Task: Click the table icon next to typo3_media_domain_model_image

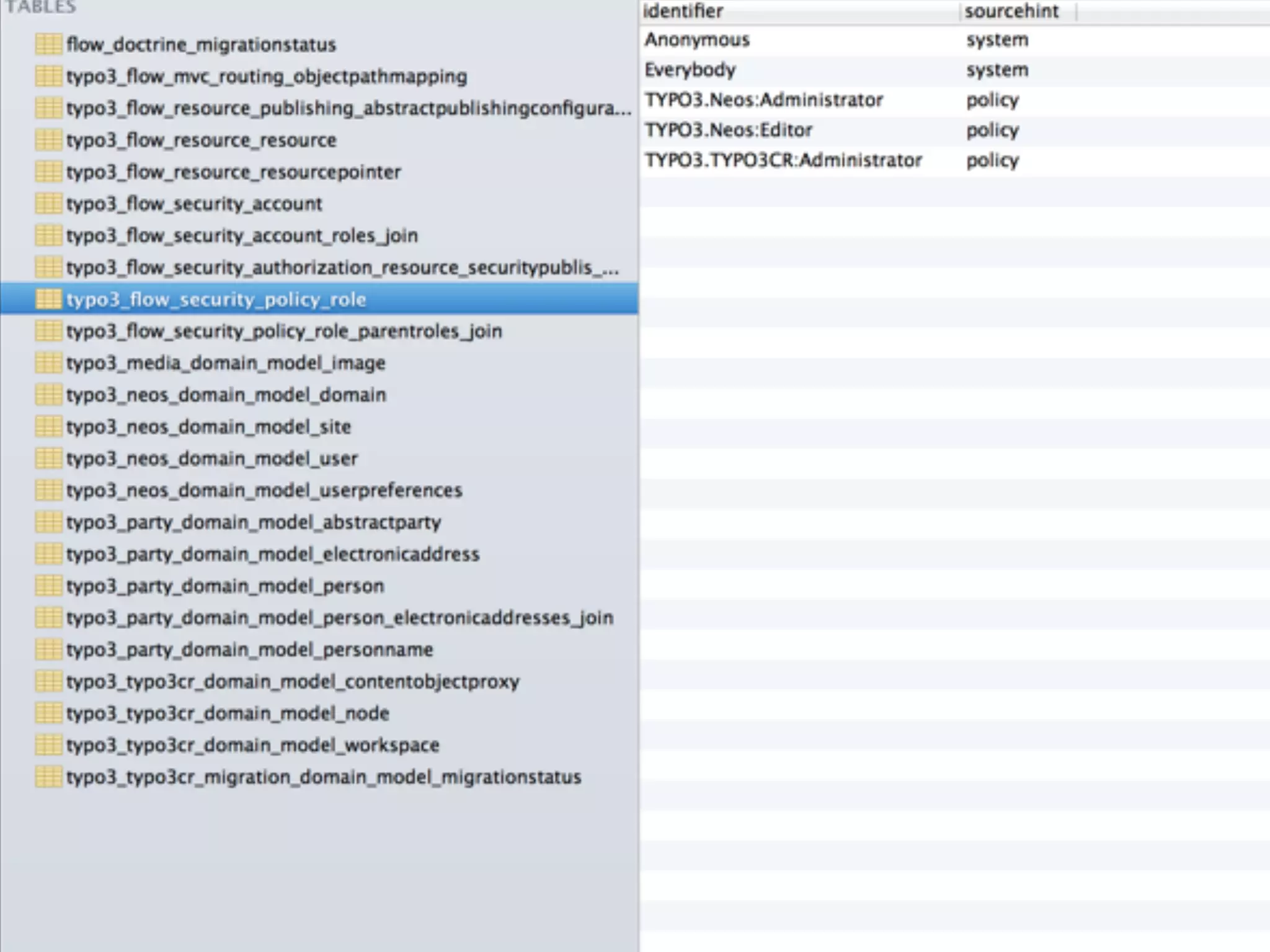Action: pyautogui.click(x=48, y=363)
